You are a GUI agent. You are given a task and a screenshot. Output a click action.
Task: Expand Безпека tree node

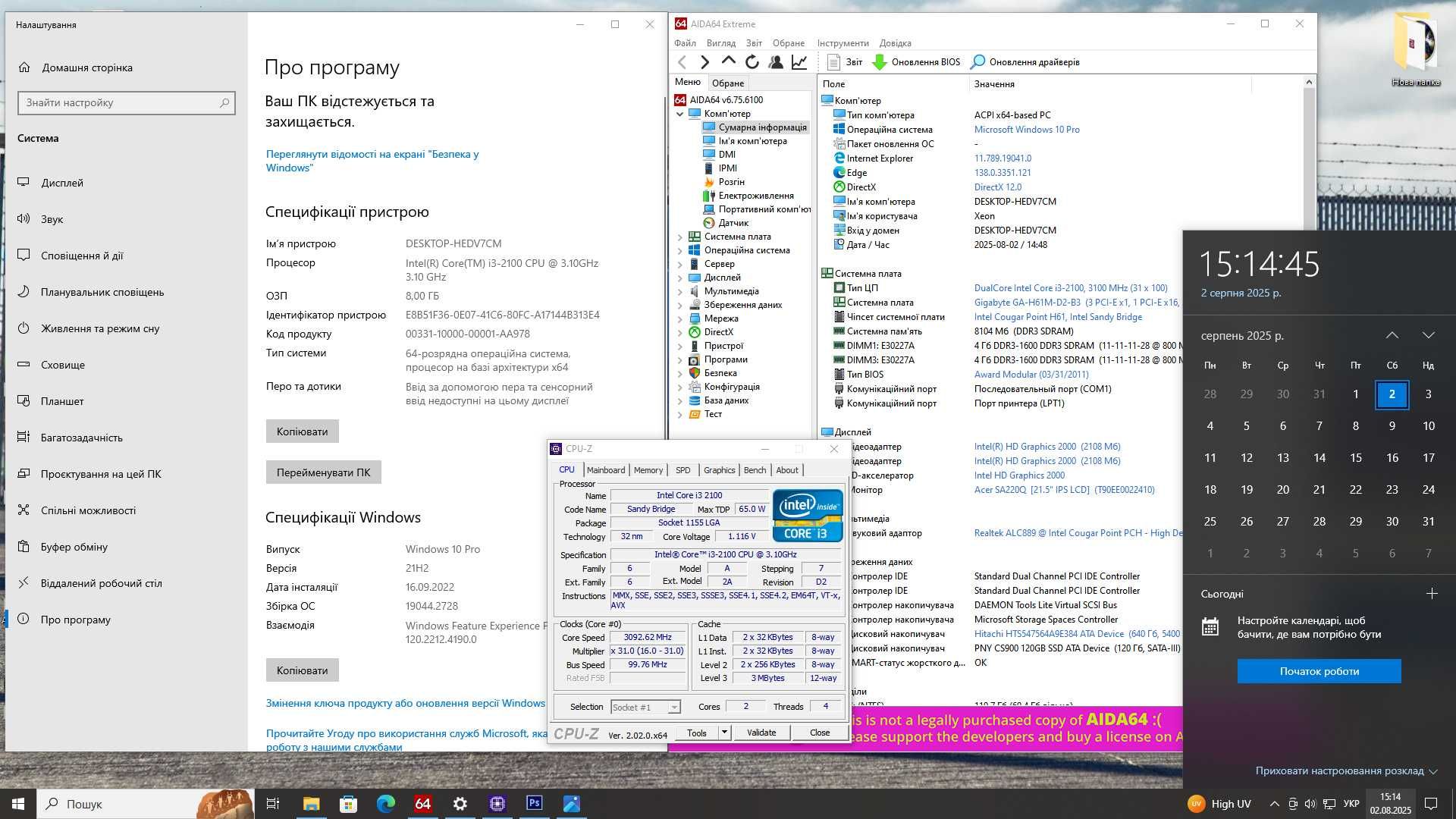coord(679,373)
